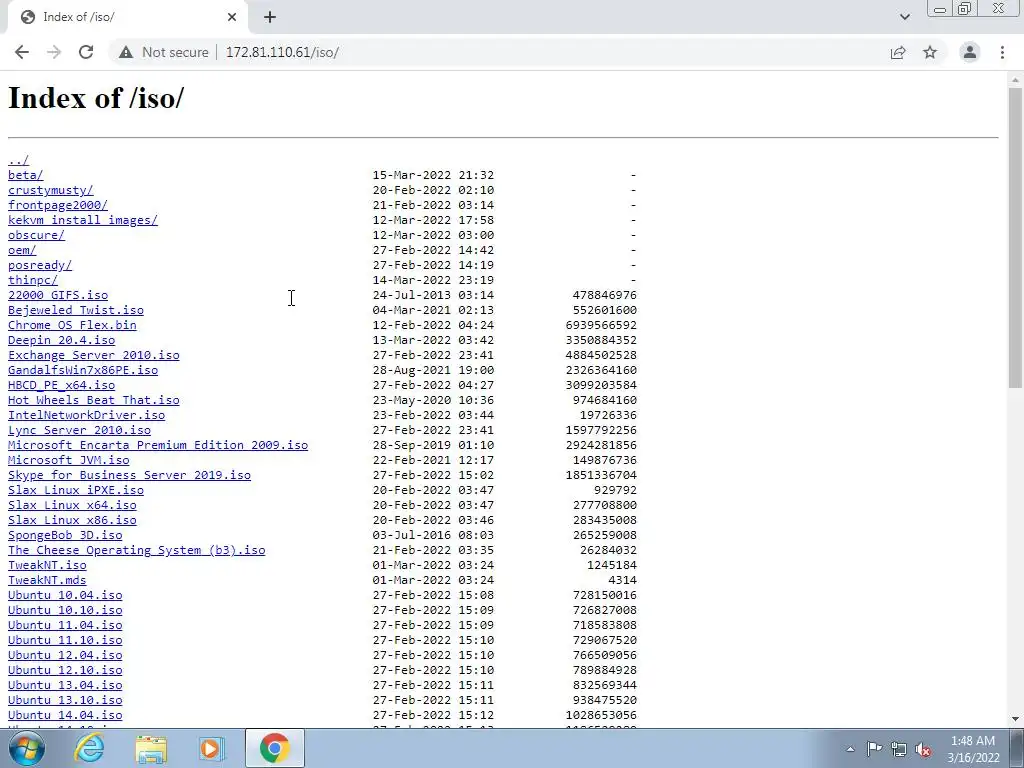Download Microsoft_JVM.iso
Image resolution: width=1024 pixels, height=768 pixels.
tap(69, 460)
